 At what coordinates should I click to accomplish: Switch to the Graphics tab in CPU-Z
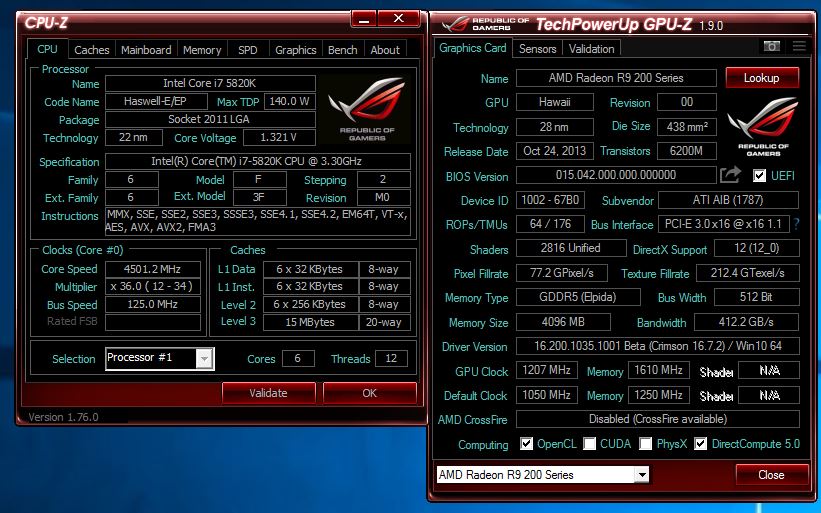(296, 50)
